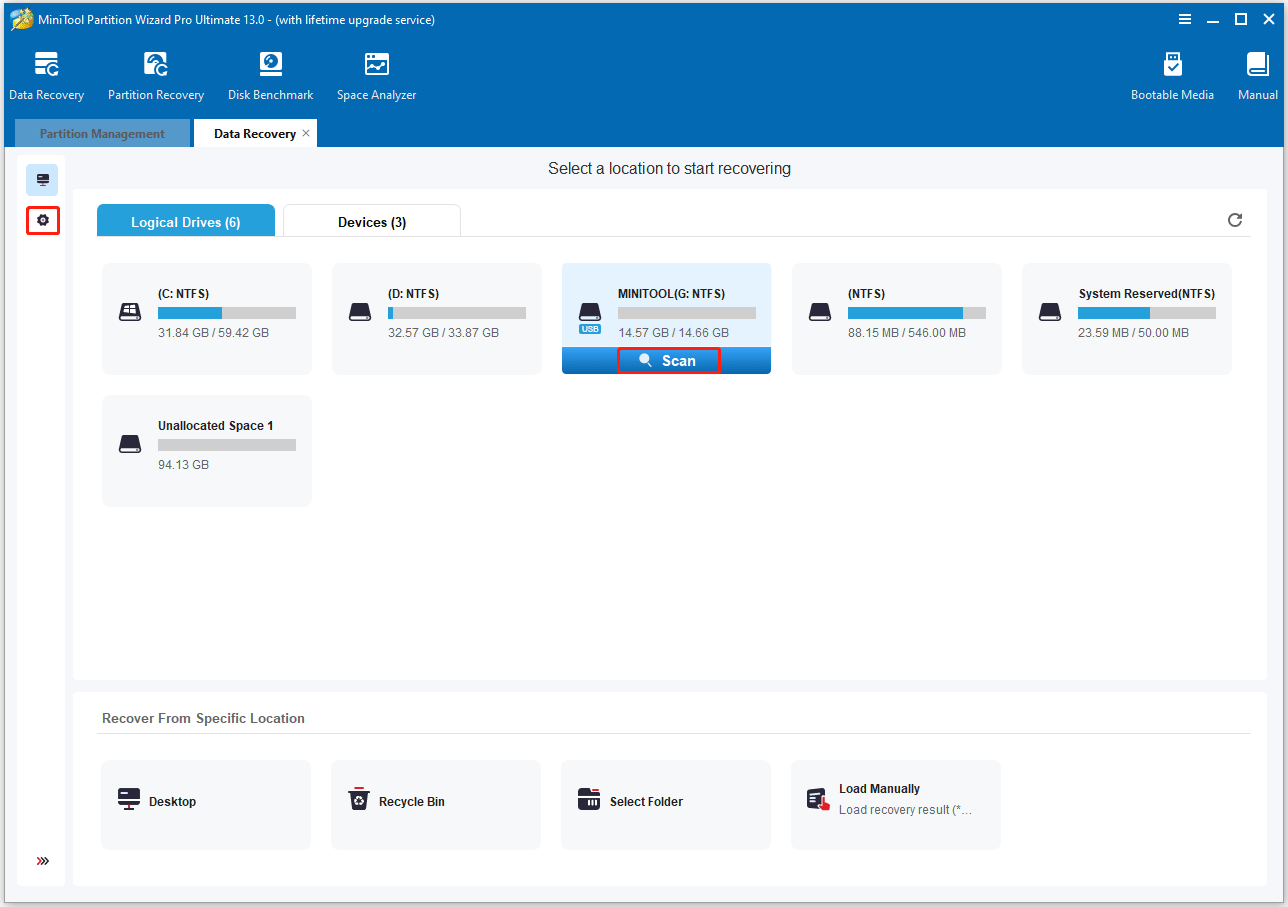
Task: Click Scan on the MINITOOL G drive
Action: (x=668, y=361)
